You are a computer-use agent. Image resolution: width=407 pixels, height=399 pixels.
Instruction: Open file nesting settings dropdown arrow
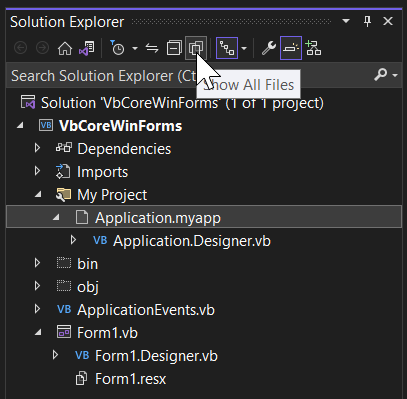(x=244, y=48)
